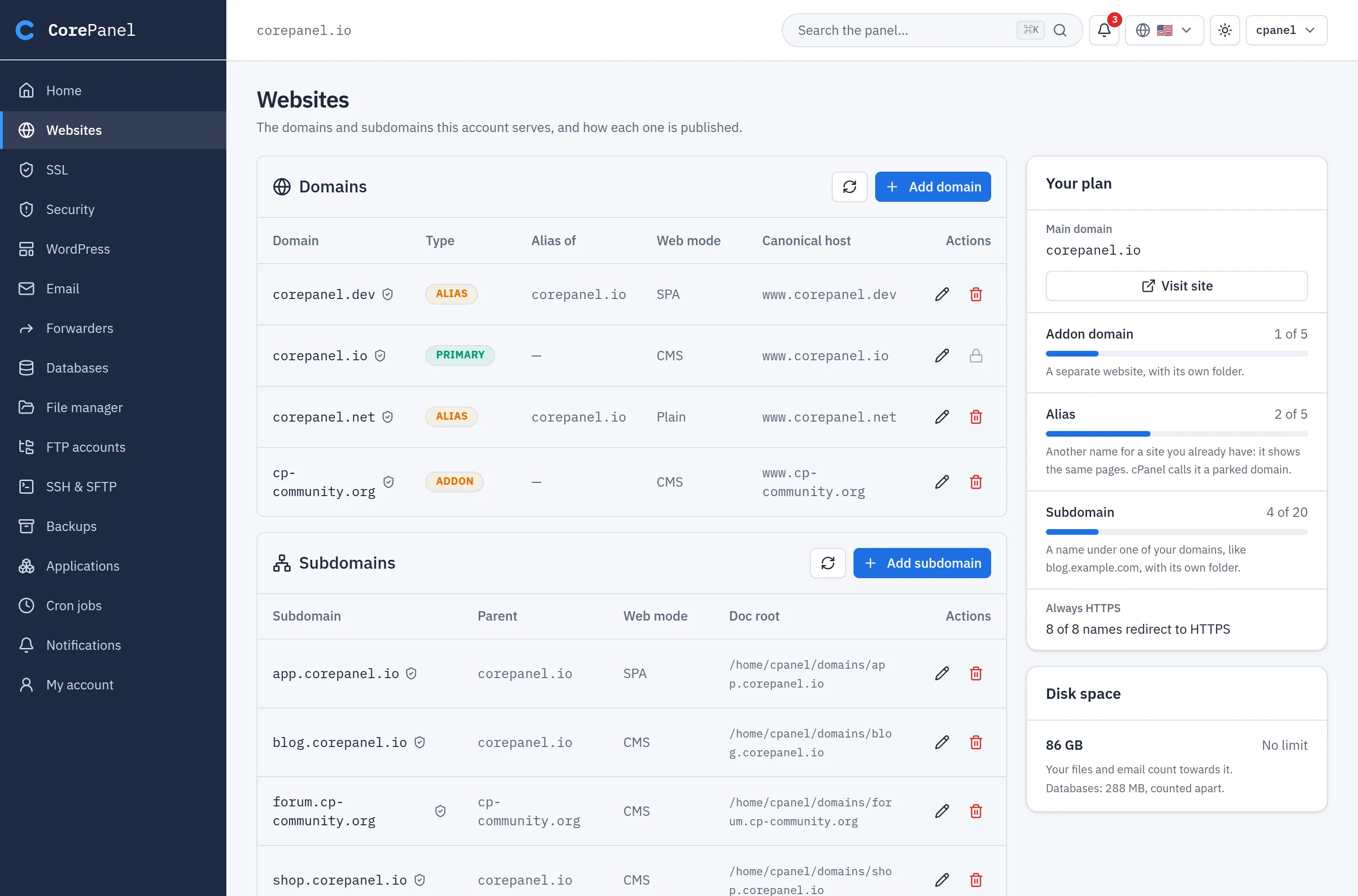Click the Addon domain usage bar
Viewport: 1358px width, 896px height.
coord(1176,354)
